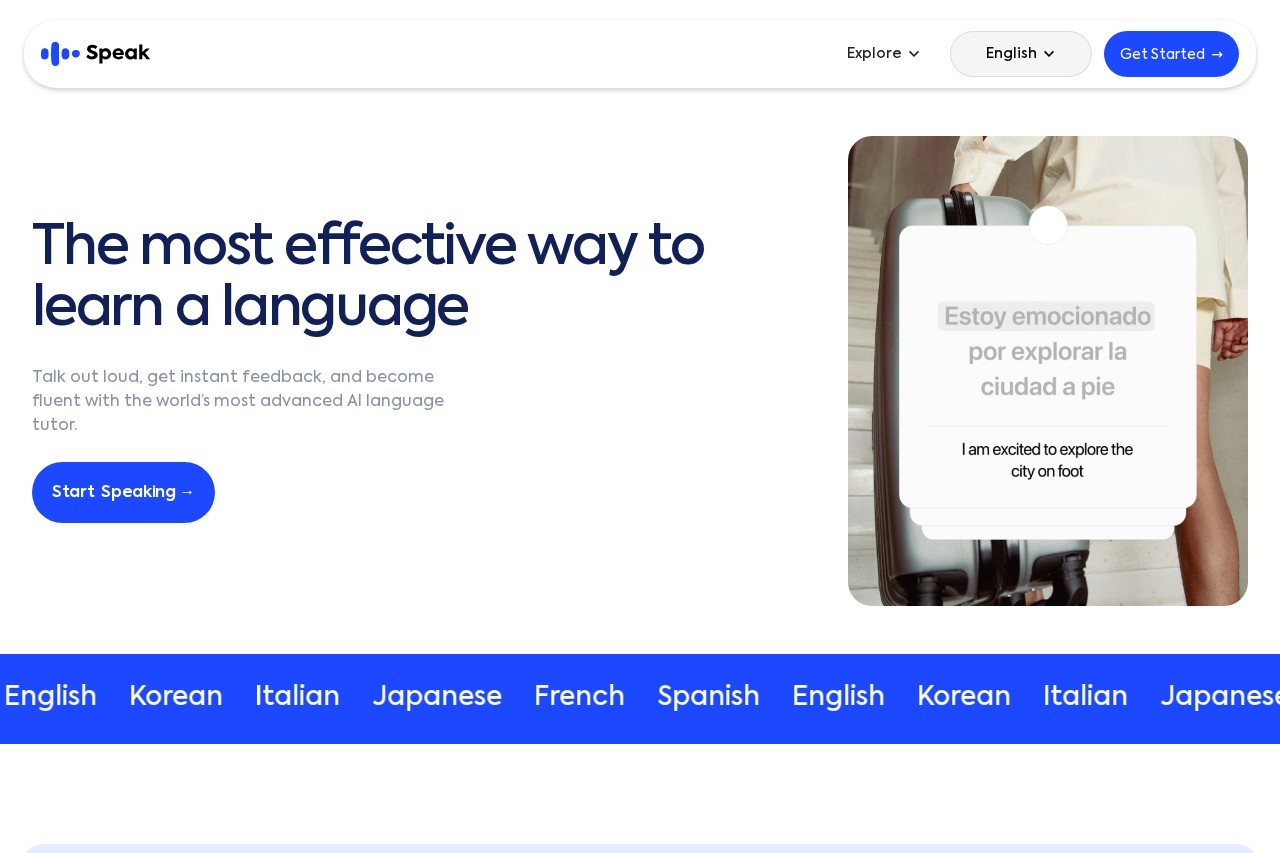This screenshot has width=1280, height=853.
Task: Click the chevron on the English language selector
Action: point(1049,54)
